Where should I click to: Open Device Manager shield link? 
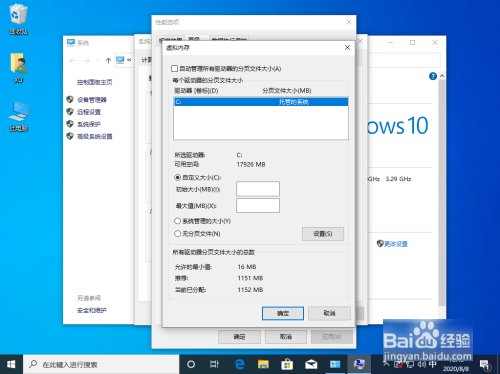[x=92, y=100]
